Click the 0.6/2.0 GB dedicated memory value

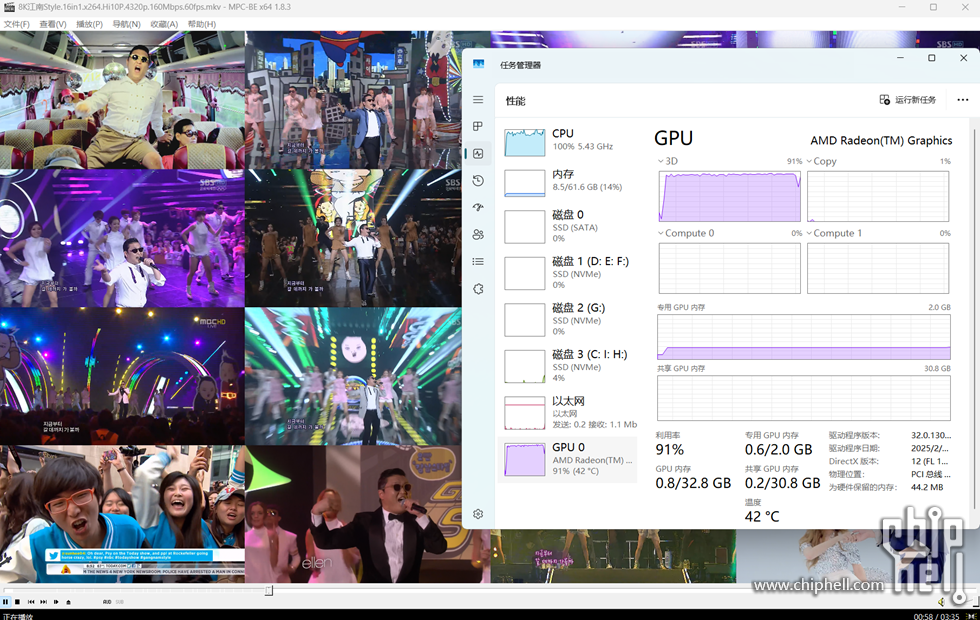(x=778, y=449)
